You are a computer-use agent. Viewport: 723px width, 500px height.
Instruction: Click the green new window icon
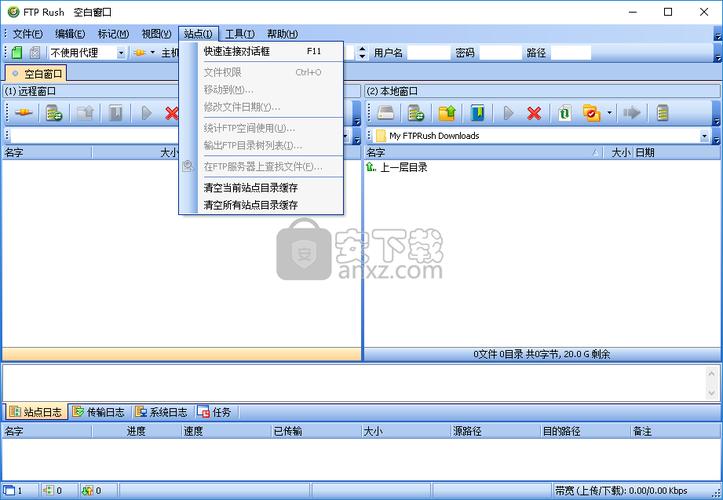point(17,53)
